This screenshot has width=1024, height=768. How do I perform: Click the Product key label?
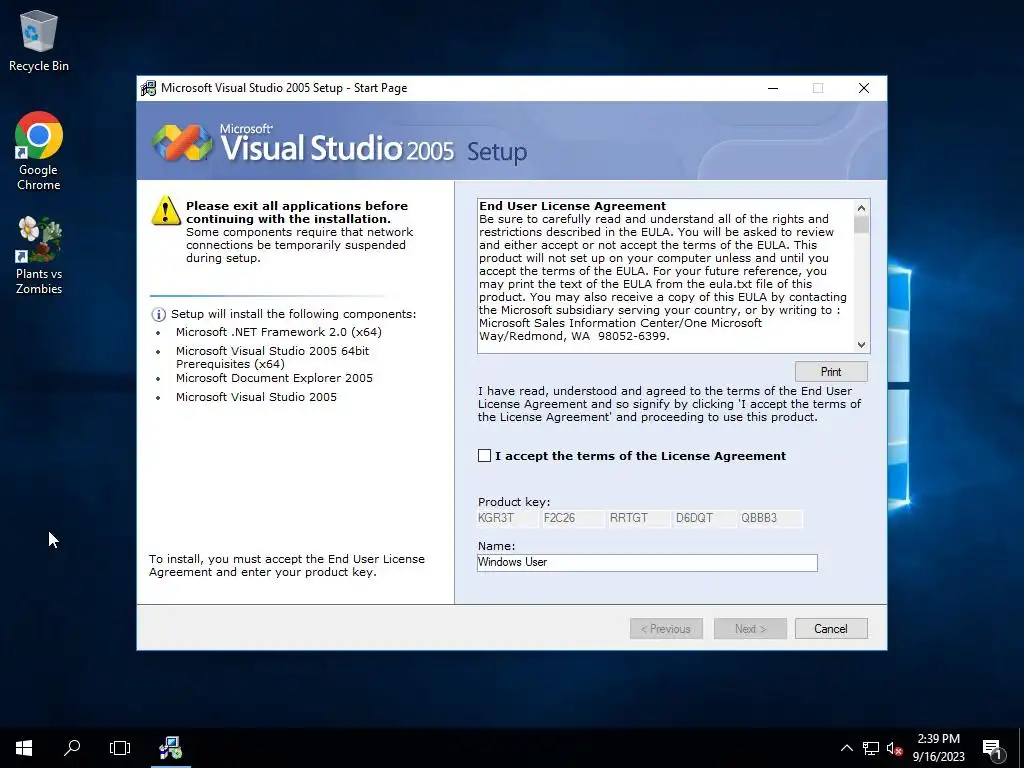pos(514,502)
